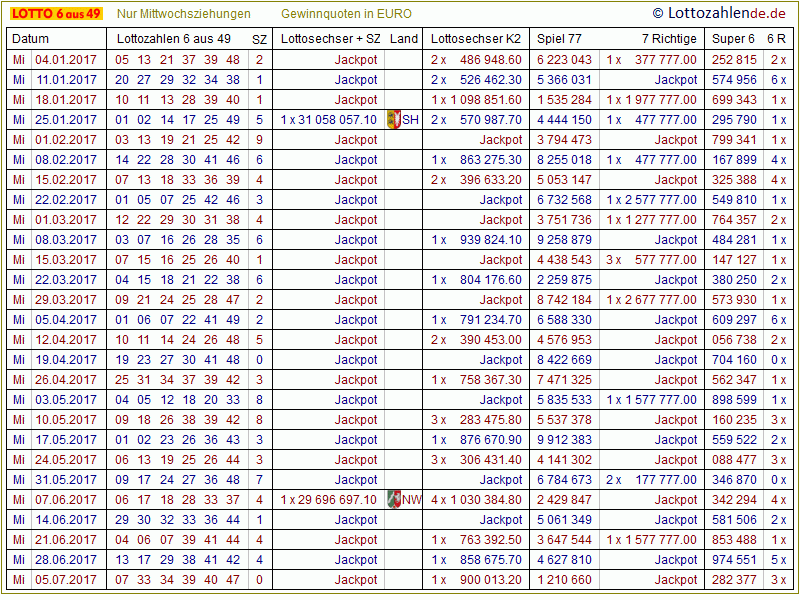Click the Lottozahlen 6 aus 49 header
This screenshot has width=800, height=600.
pyautogui.click(x=173, y=39)
